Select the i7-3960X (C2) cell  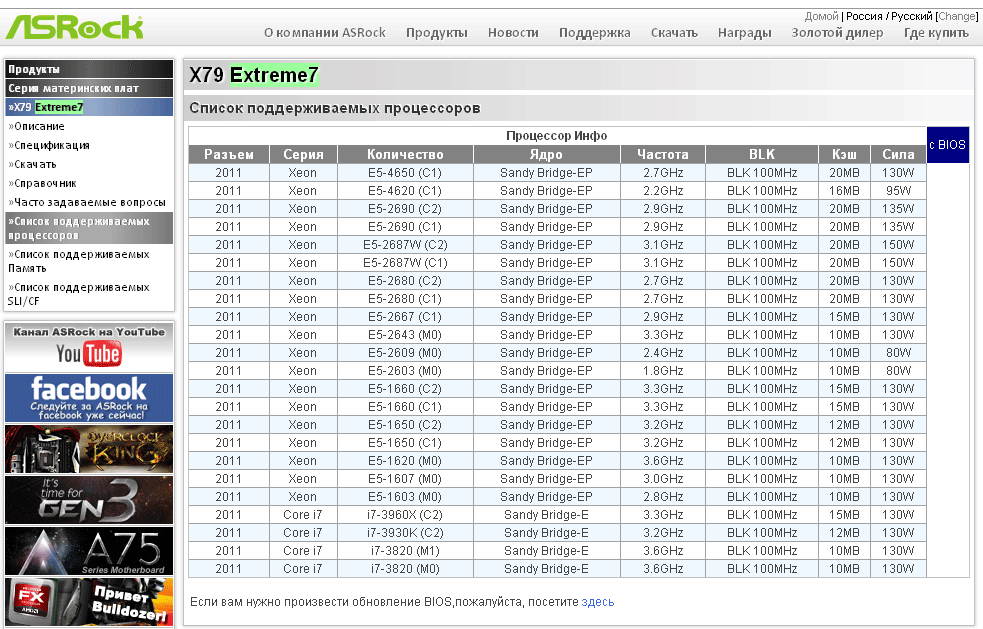405,515
